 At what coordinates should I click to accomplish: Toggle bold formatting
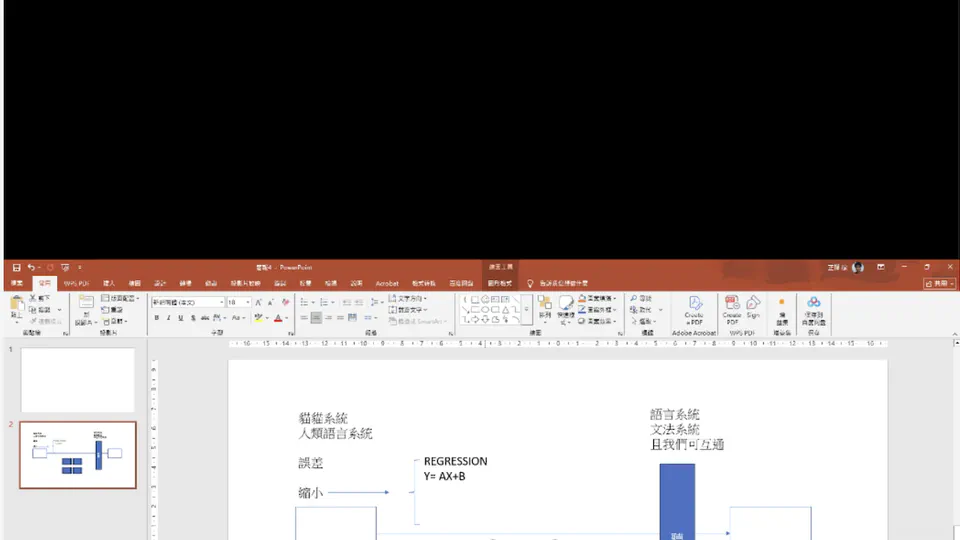(x=157, y=318)
